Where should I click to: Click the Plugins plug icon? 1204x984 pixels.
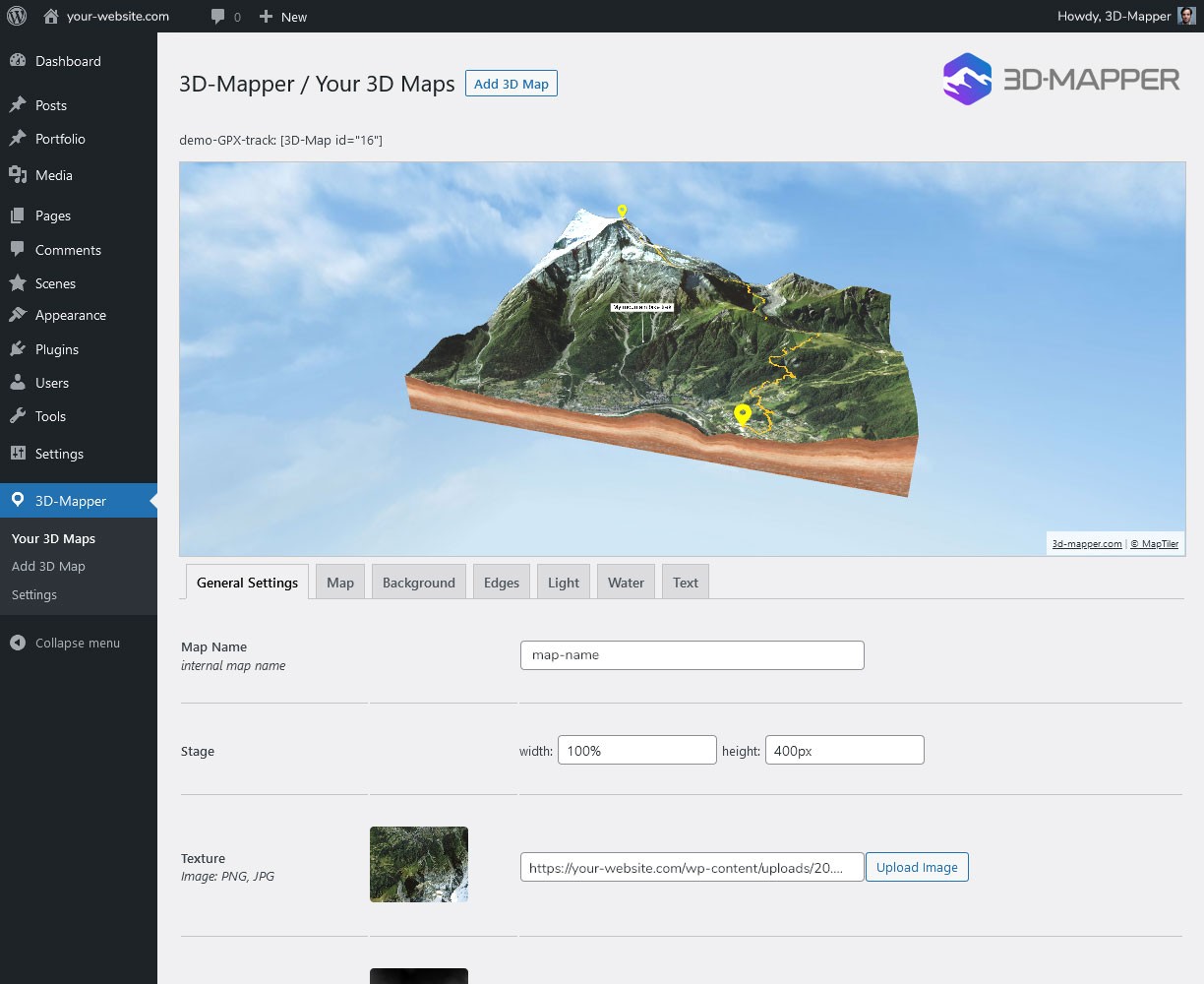(18, 349)
